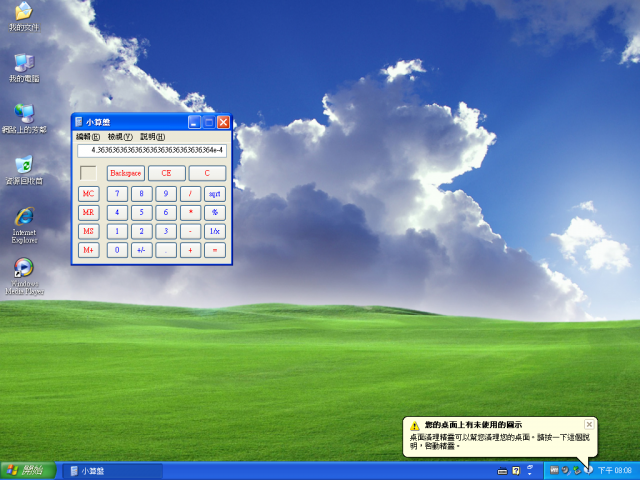This screenshot has height=480, width=640.
Task: Click the keyboard language bar icon on taskbar
Action: pos(502,471)
